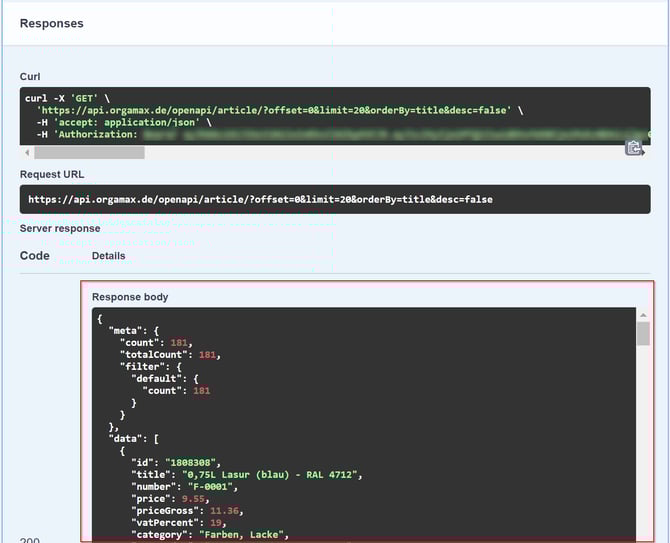The height and width of the screenshot is (543, 670).
Task: Click the left arrow of the curl scrollbar
Action: pyautogui.click(x=27, y=153)
